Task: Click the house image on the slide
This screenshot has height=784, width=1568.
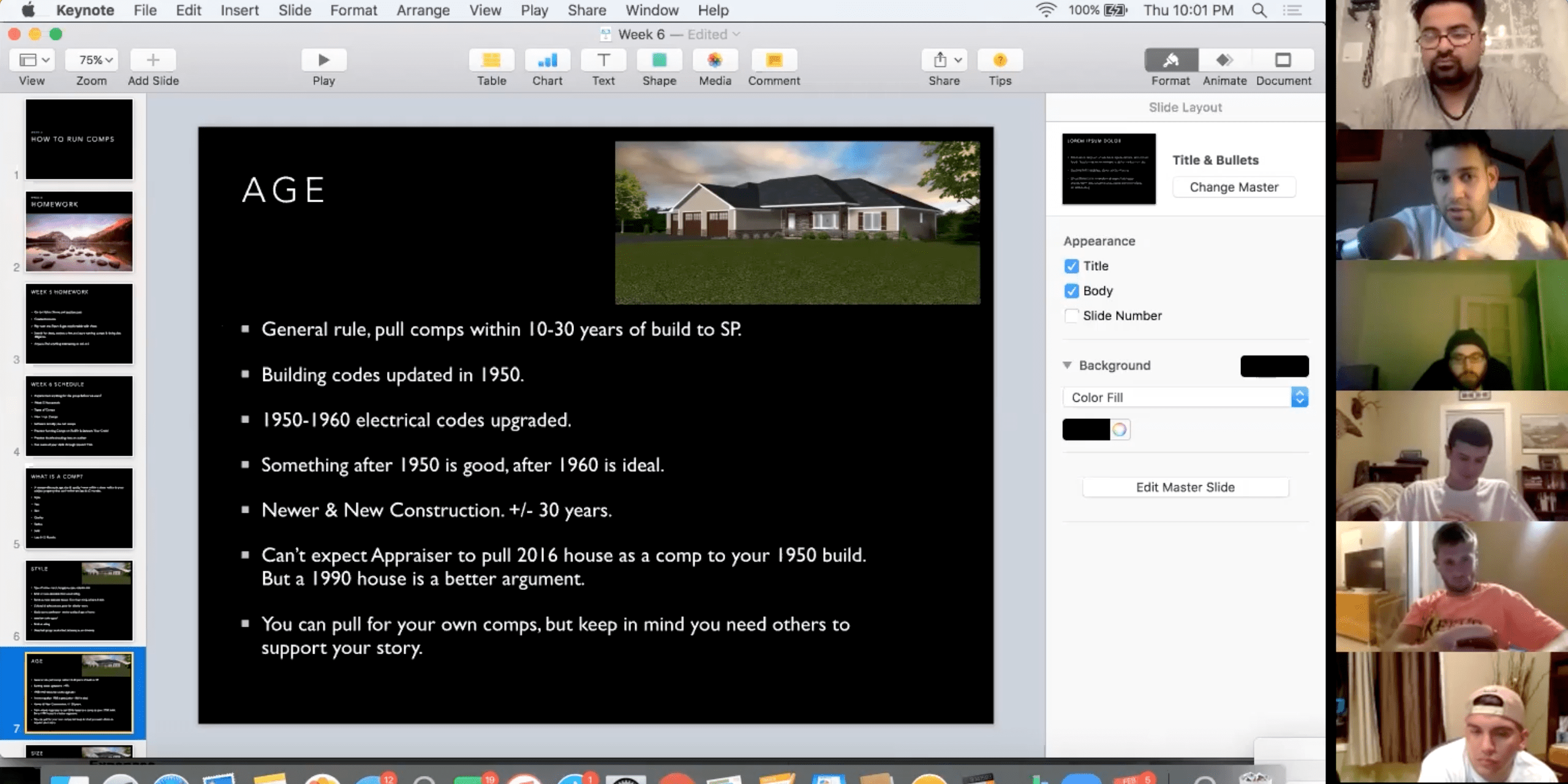Action: 797,222
